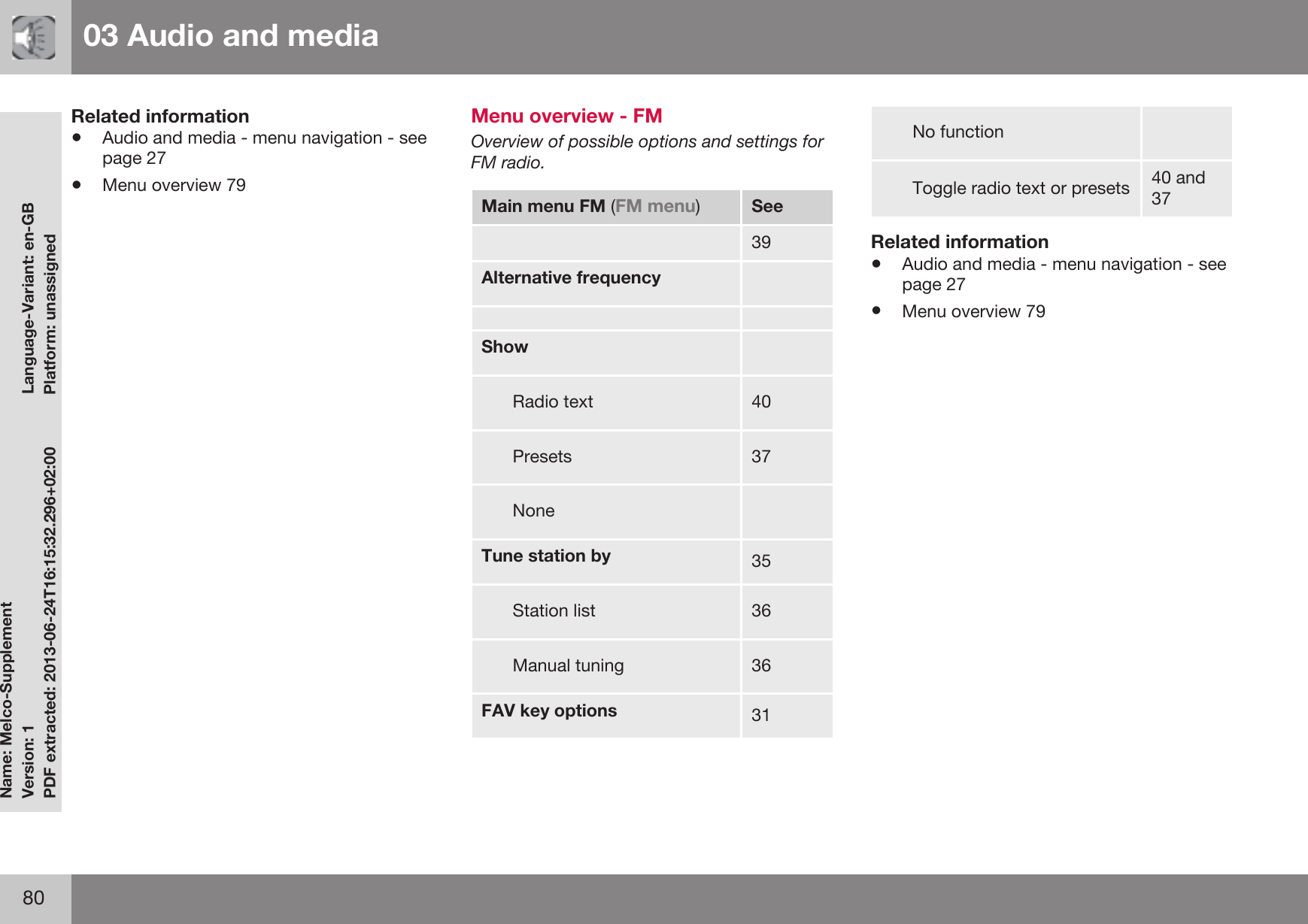Click the '03 Audio and media' chapter title
Viewport: 1308px width, 924px height.
(x=231, y=35)
